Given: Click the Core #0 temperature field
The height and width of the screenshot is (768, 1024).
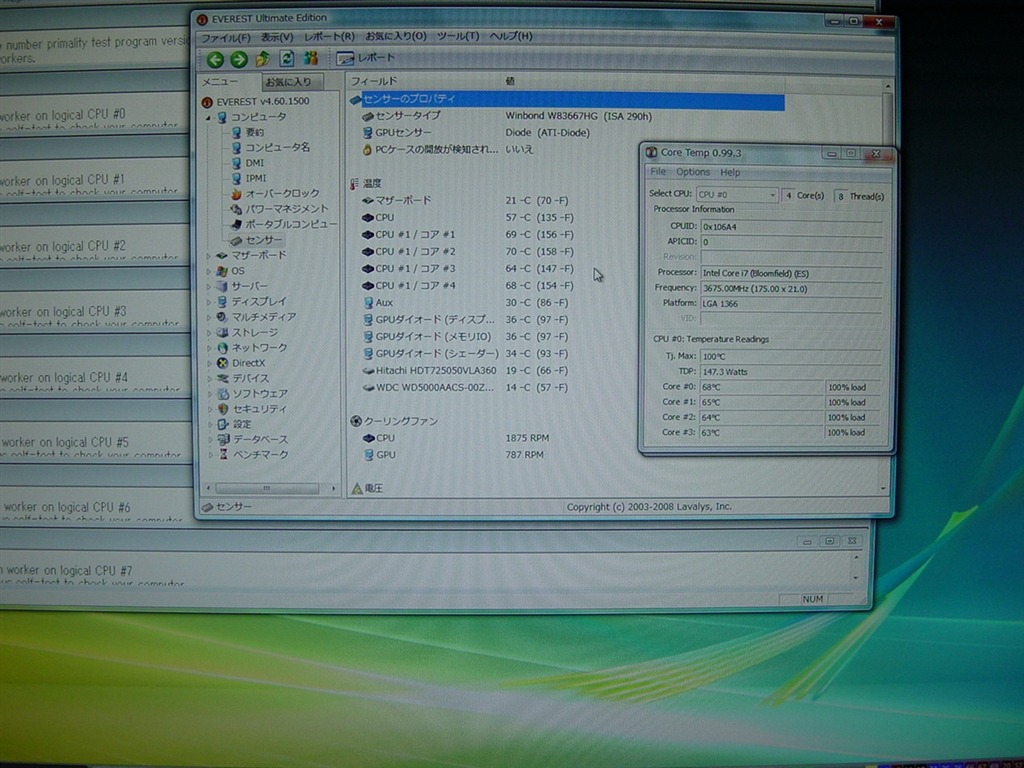Looking at the screenshot, I should (x=761, y=387).
